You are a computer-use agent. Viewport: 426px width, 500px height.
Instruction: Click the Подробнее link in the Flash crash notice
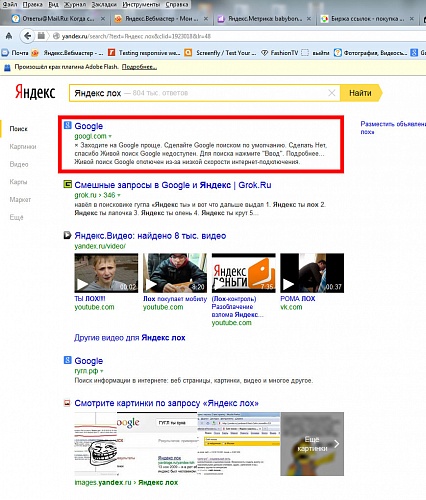point(139,67)
